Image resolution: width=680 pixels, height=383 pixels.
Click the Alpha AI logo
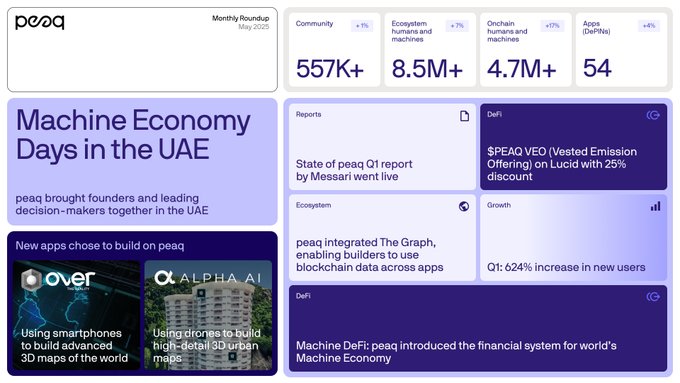pos(208,278)
